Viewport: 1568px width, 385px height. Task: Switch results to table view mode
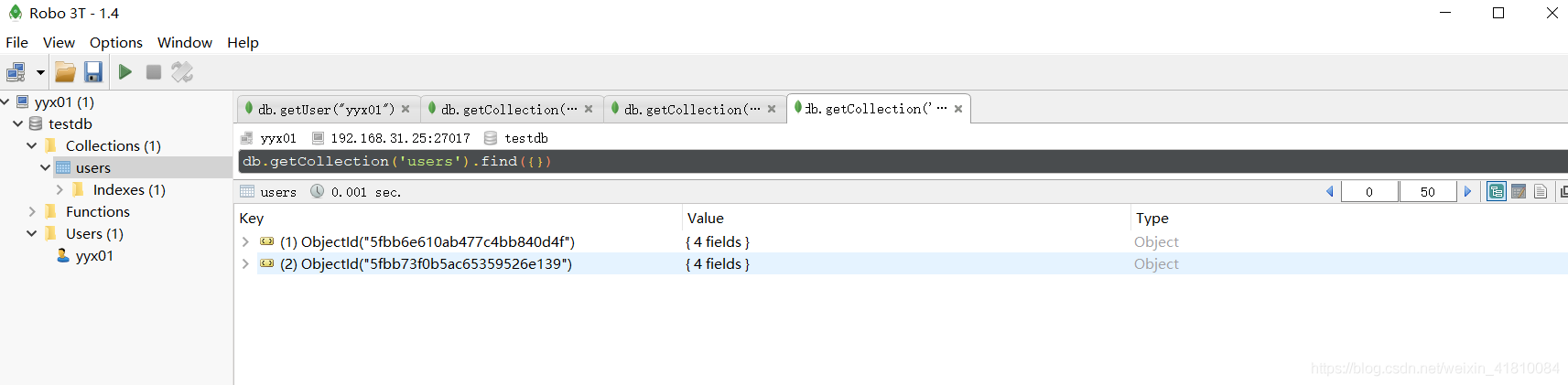pos(1519,191)
